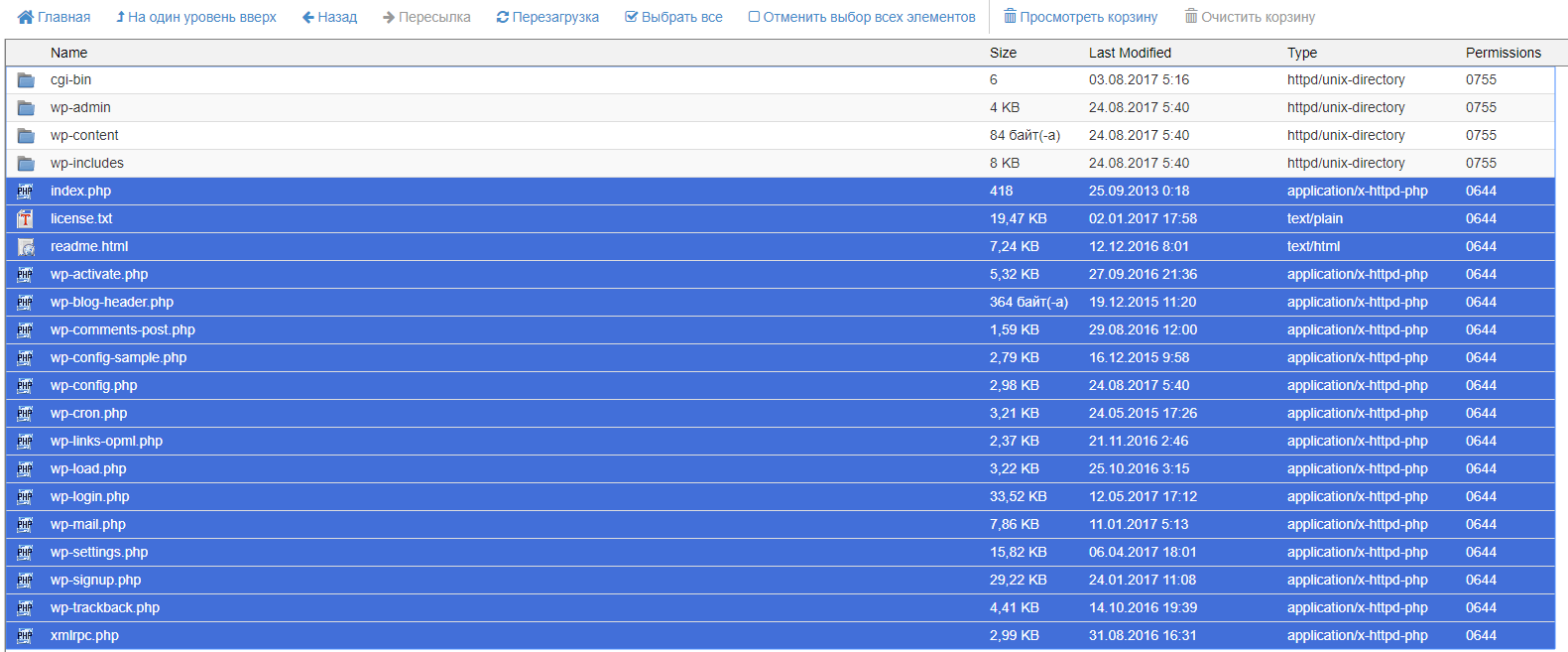Screen dimensions: 1568x652
Task: Sort files by Size column header
Action: [1003, 53]
